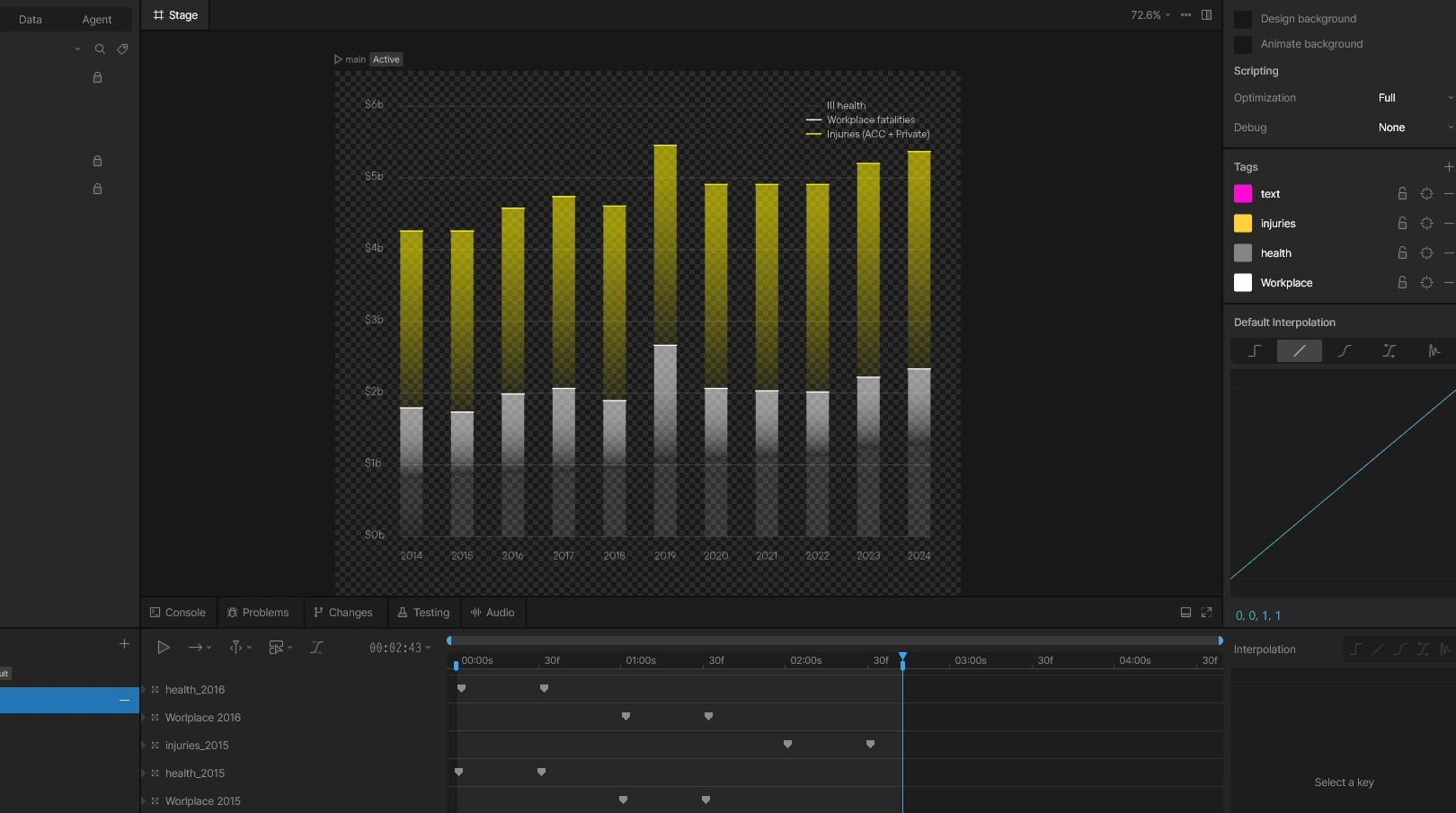Toggle the lock for the Workplace tag
Screen dimensions: 1456x813
click(1402, 283)
